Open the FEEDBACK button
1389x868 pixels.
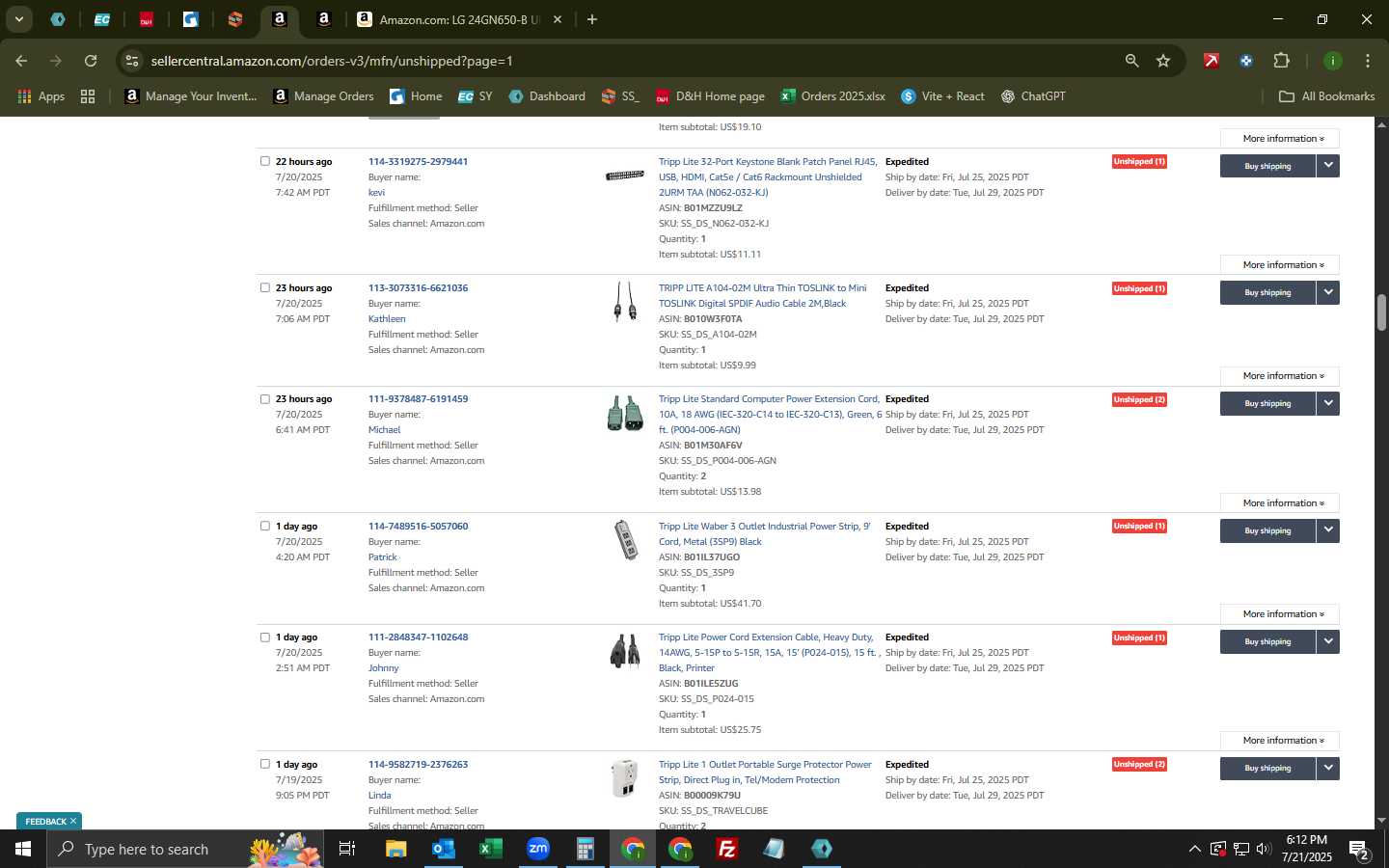[49, 822]
